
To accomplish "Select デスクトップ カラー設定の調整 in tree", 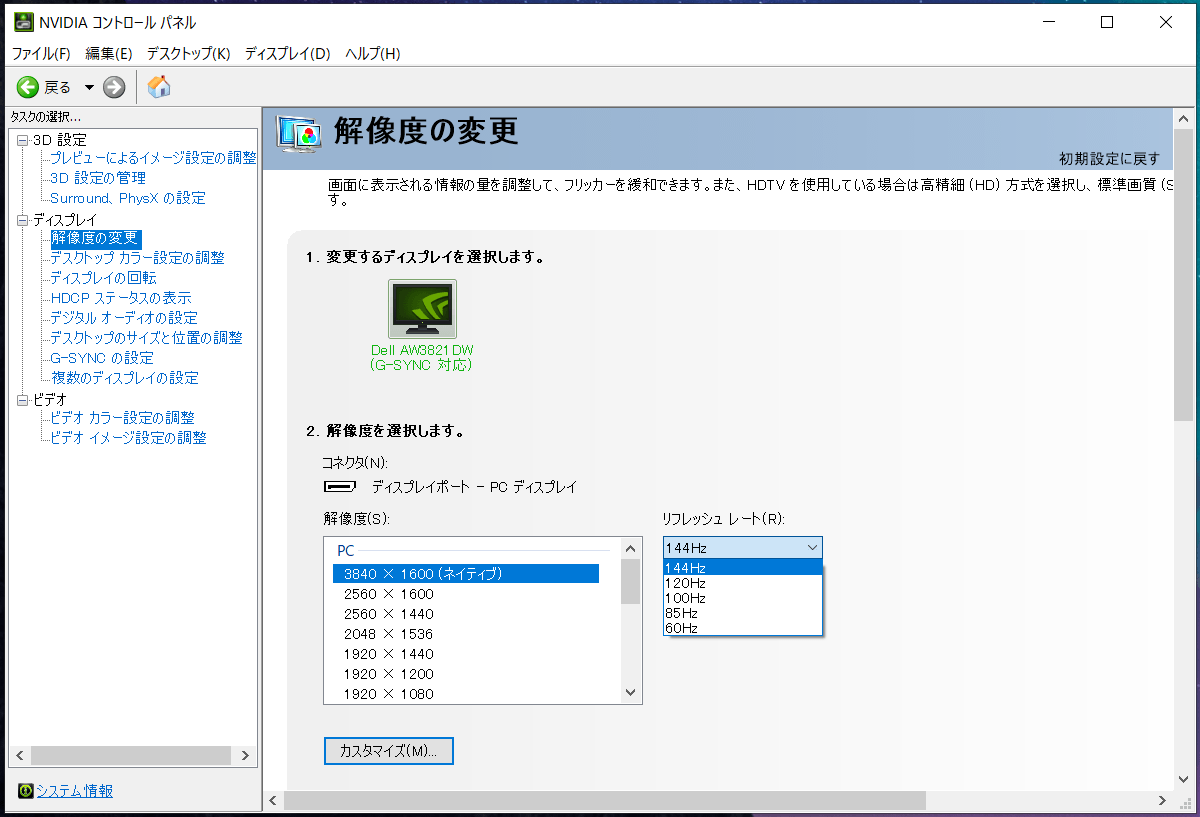I will (137, 258).
